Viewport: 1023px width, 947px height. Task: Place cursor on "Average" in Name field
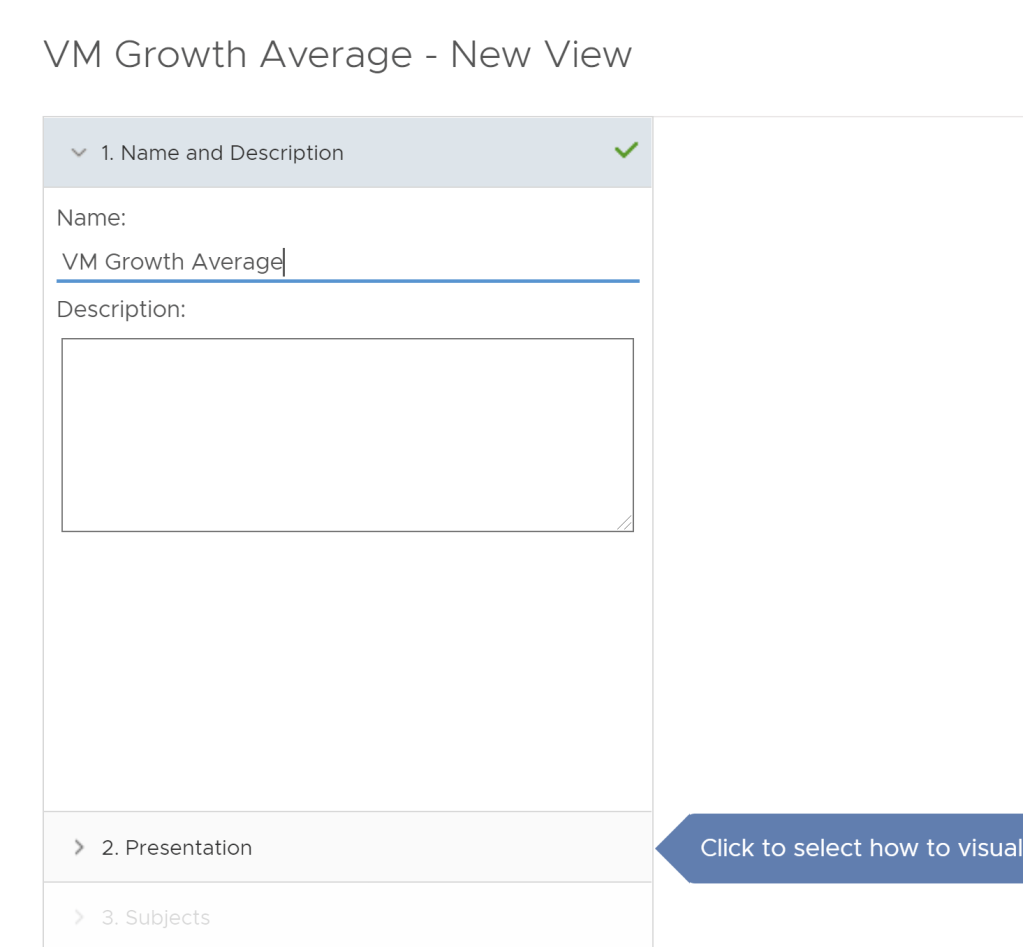pyautogui.click(x=237, y=262)
